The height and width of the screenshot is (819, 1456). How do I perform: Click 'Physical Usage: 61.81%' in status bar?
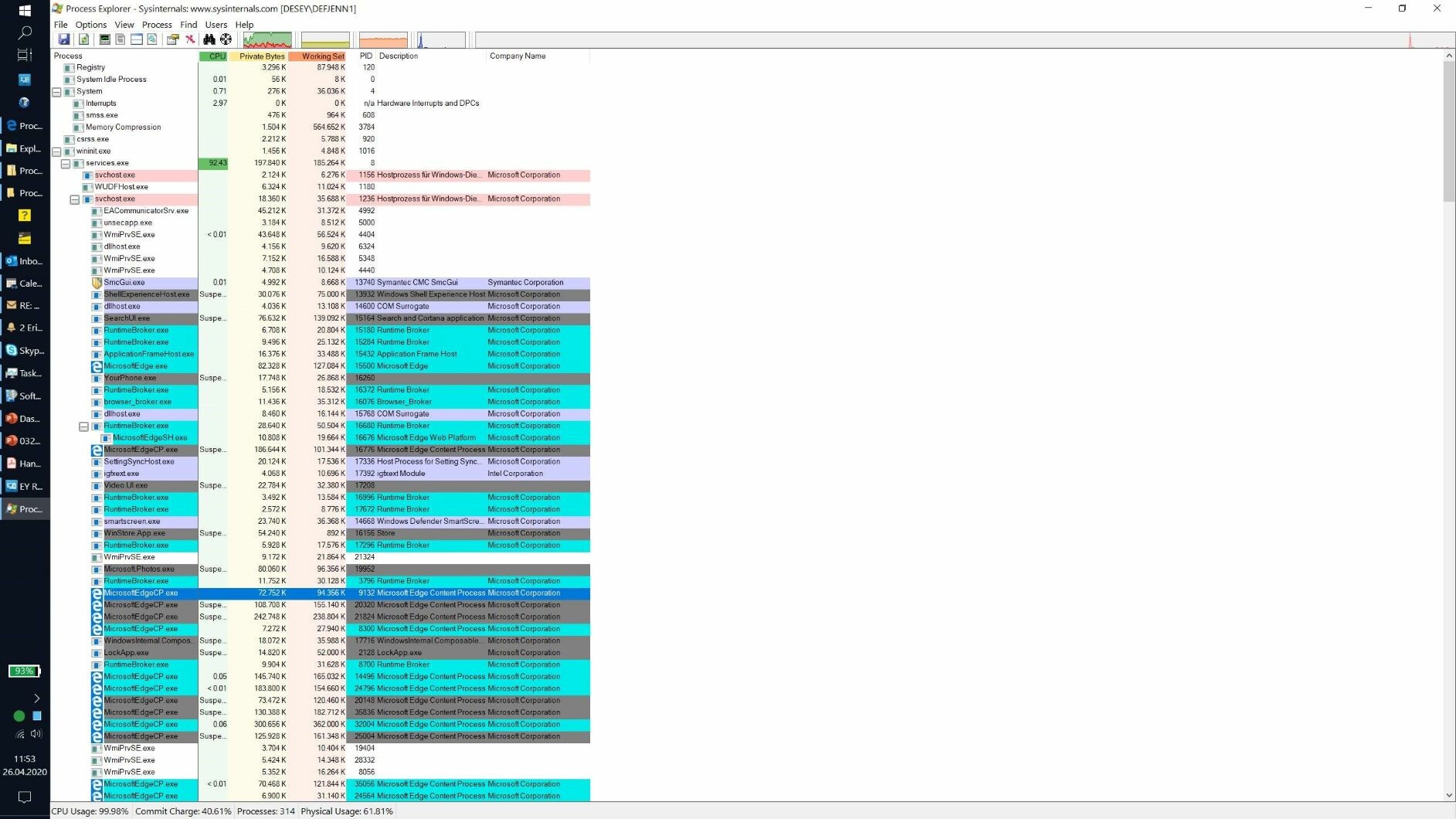click(347, 811)
